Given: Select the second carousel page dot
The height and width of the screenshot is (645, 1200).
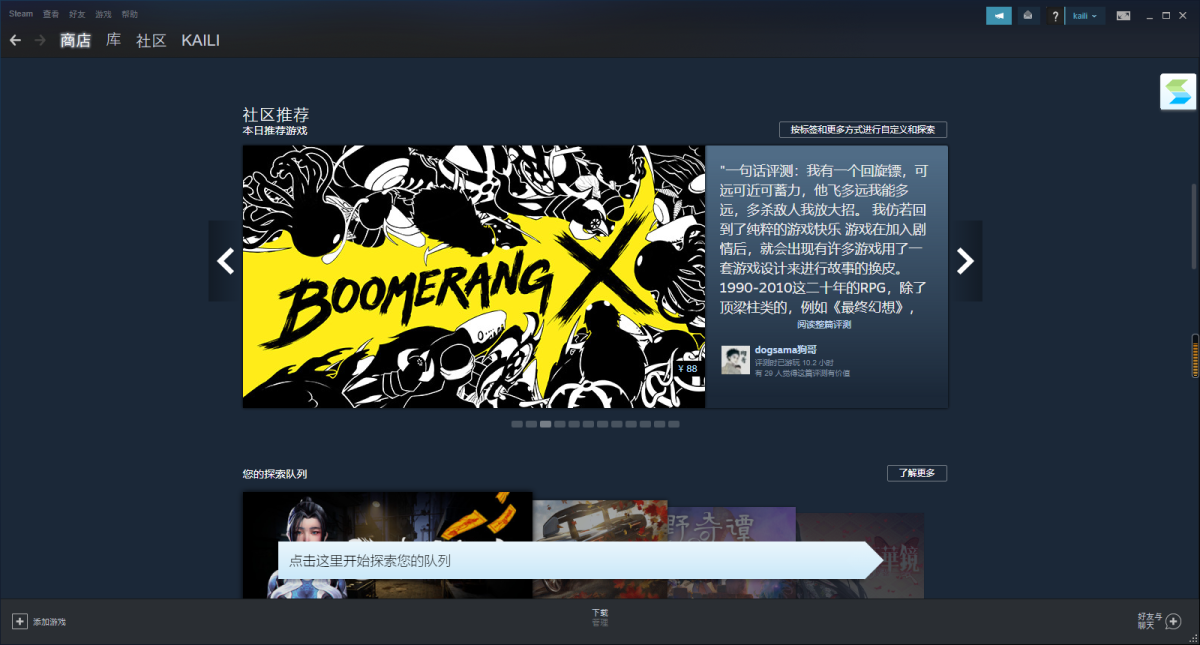Looking at the screenshot, I should (x=531, y=424).
